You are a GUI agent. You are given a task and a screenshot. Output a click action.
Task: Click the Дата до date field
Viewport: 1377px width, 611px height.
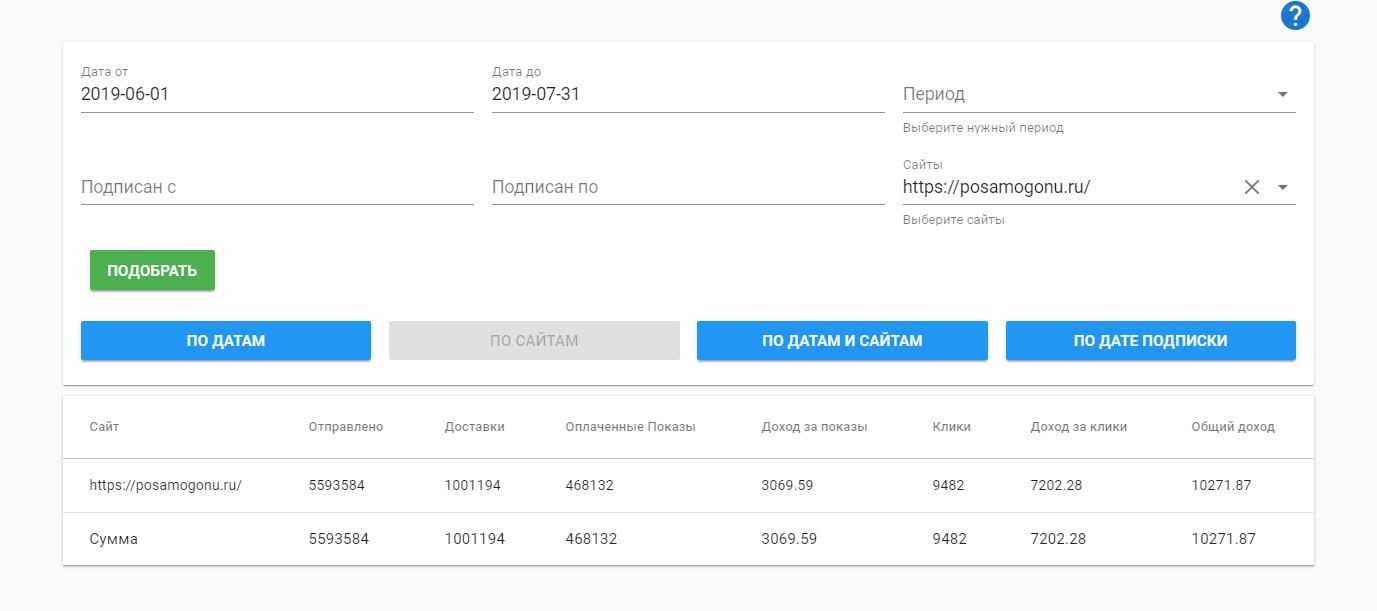click(x=687, y=95)
